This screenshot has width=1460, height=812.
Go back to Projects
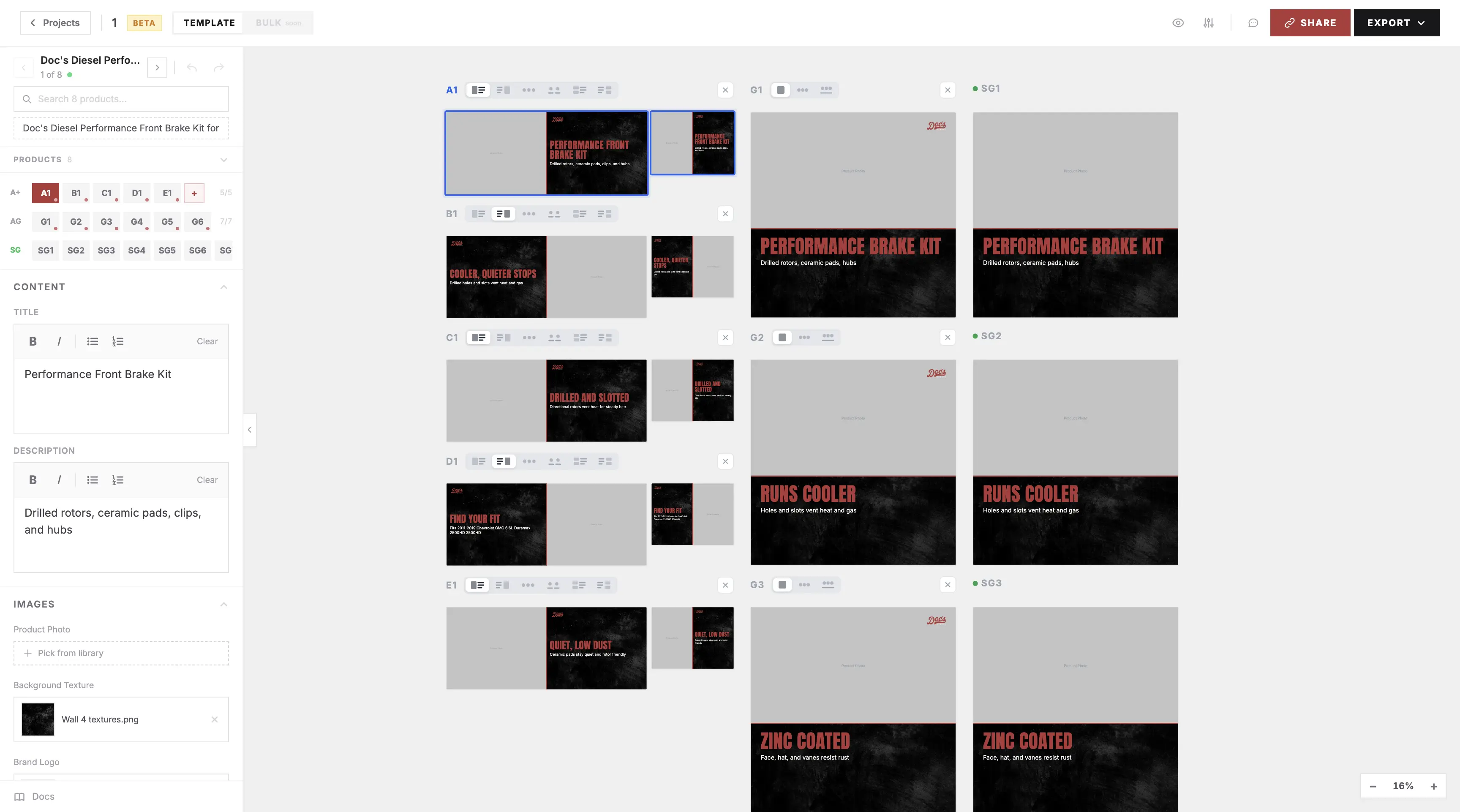(55, 23)
